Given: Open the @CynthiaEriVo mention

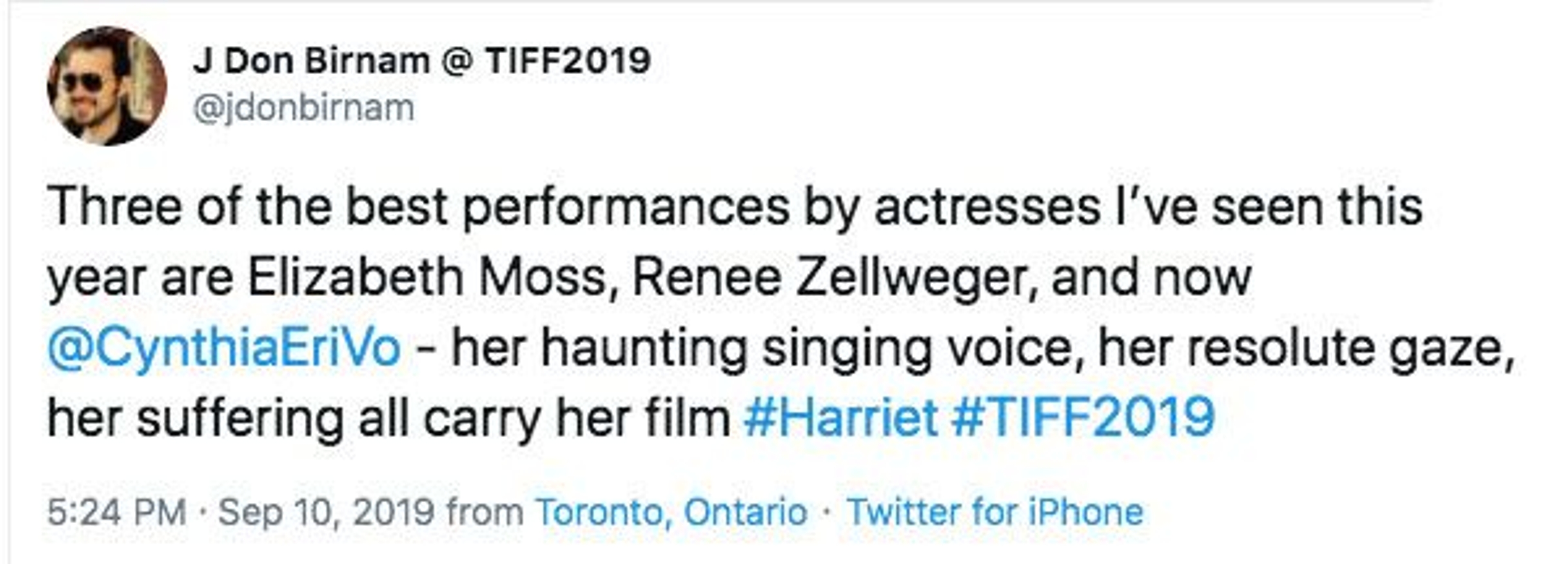Looking at the screenshot, I should [224, 347].
